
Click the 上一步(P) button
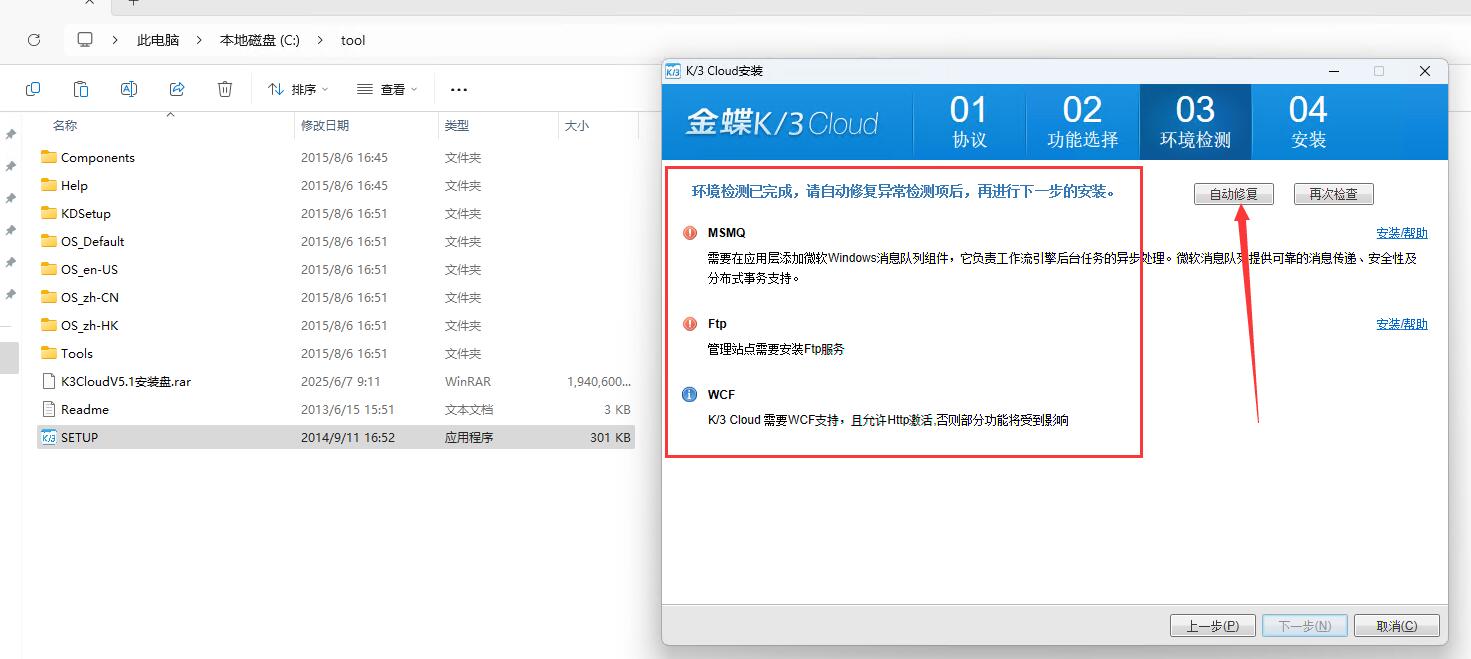[x=1212, y=626]
